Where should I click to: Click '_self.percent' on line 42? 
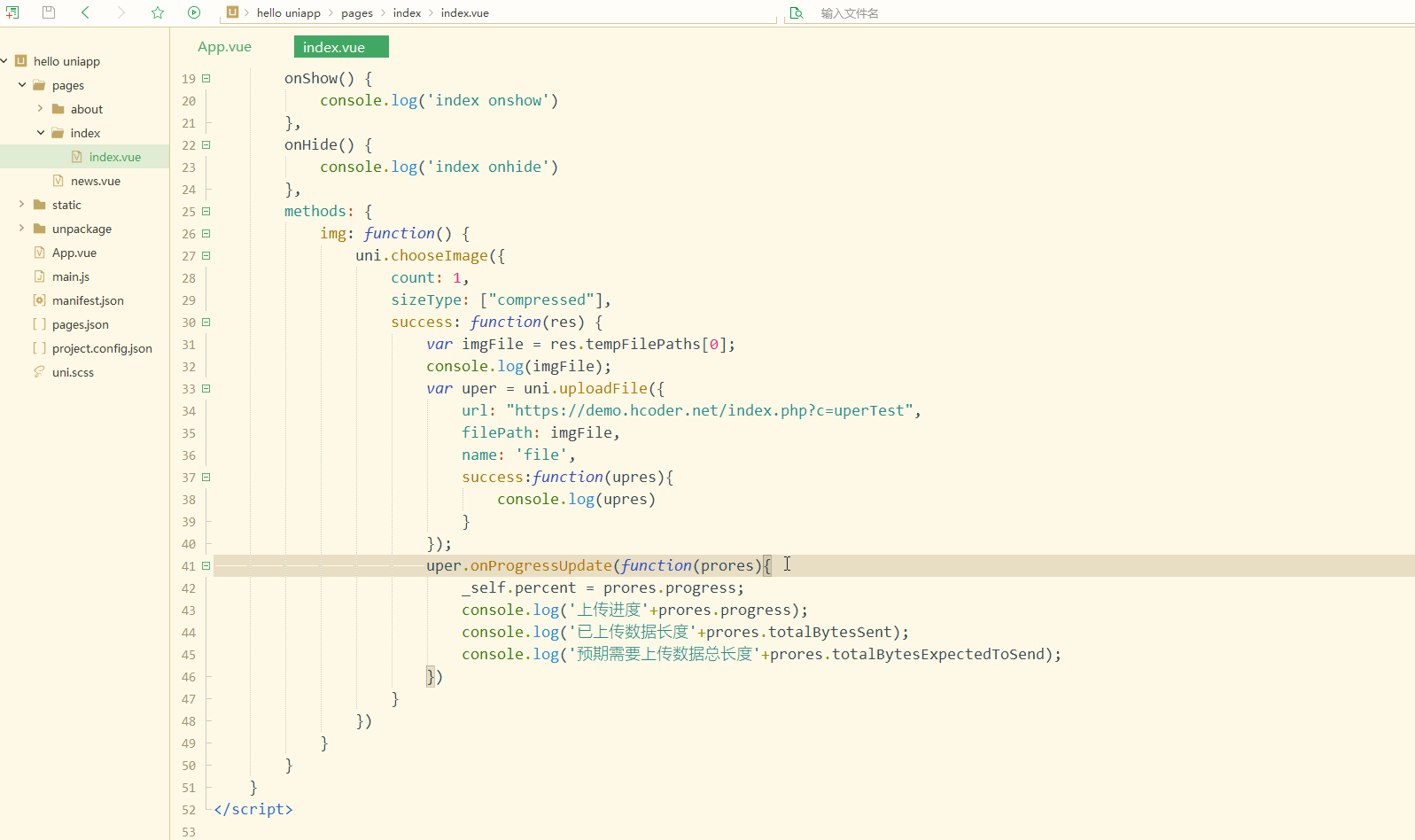[x=518, y=587]
